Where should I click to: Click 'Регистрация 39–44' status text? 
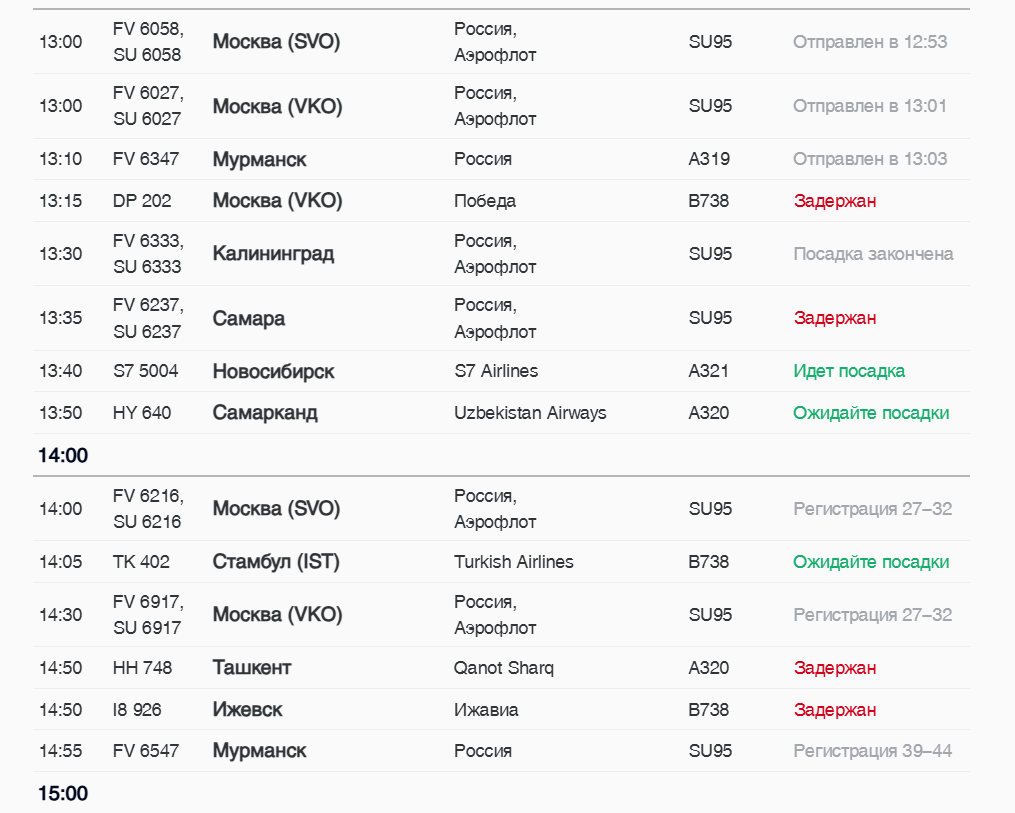(871, 751)
